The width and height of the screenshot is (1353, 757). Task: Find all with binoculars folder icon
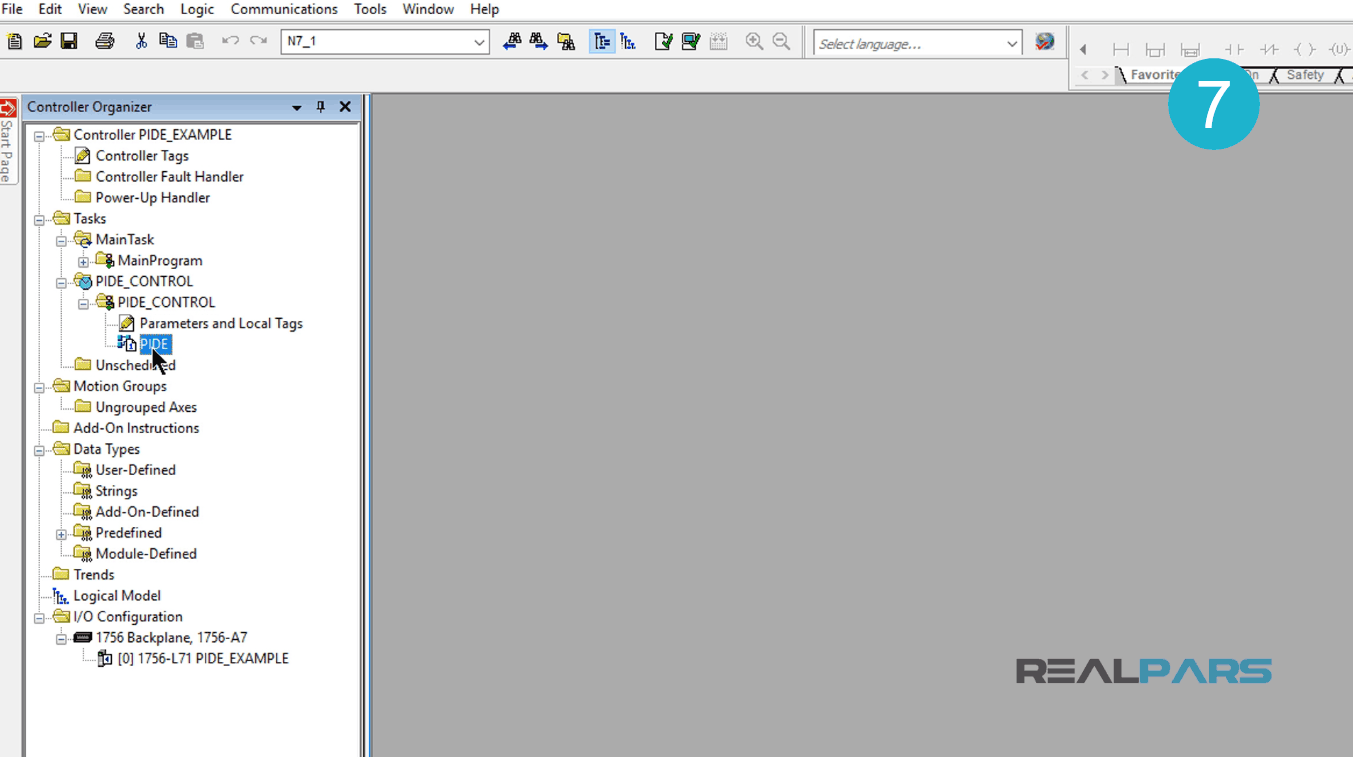tap(566, 42)
